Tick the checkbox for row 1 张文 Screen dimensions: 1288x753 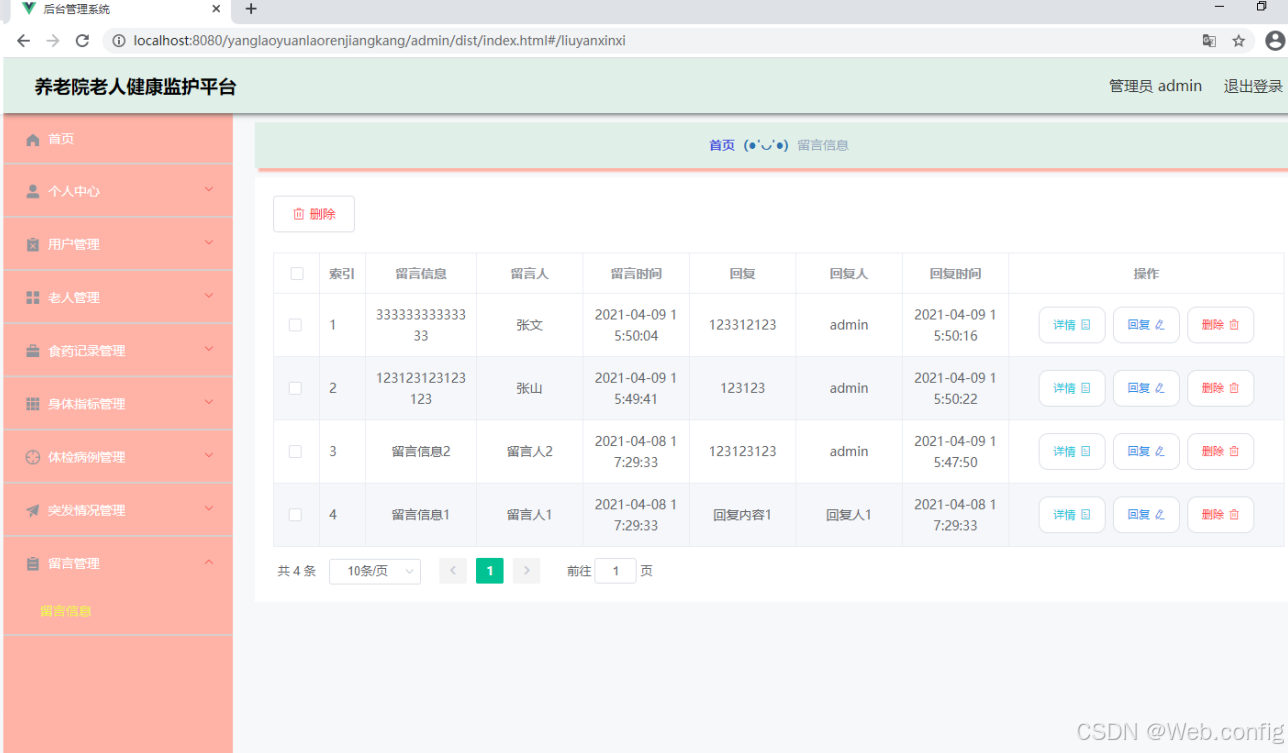click(x=295, y=325)
